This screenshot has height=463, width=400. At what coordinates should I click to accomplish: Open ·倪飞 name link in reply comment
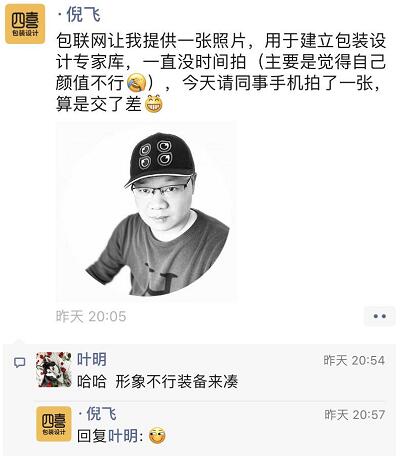point(97,414)
